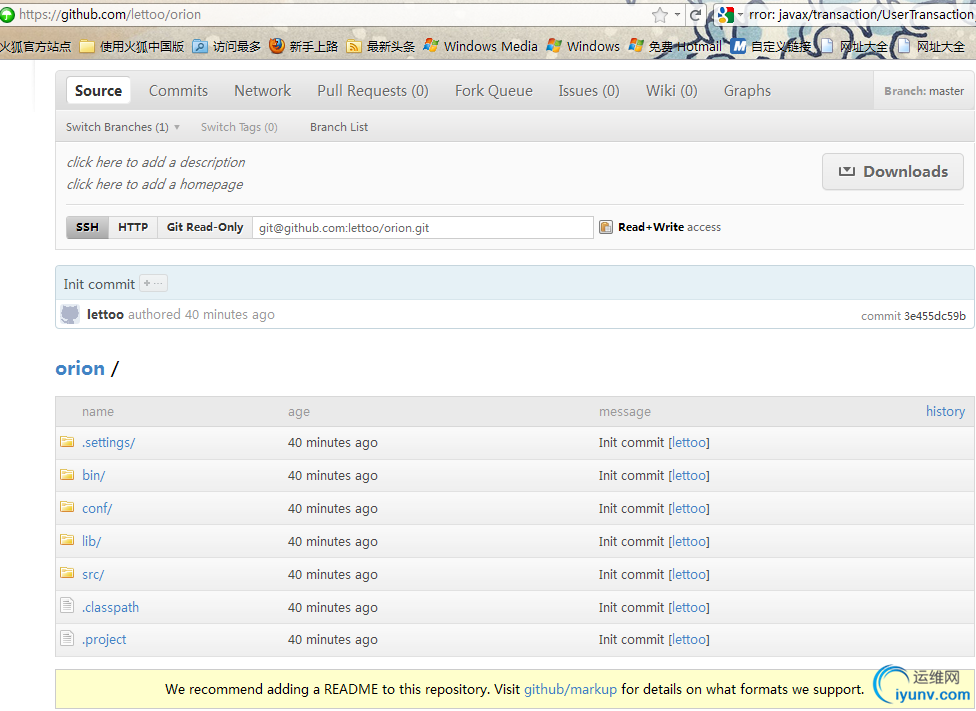
Task: Open the 自定义链接 bookmark
Action: point(771,46)
